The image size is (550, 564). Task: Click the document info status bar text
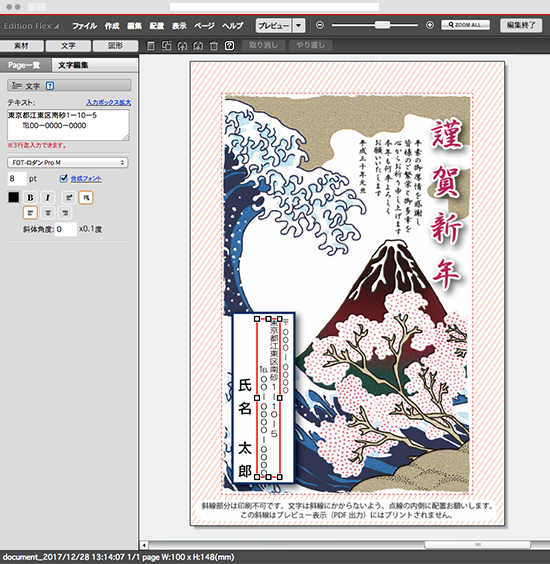click(118, 557)
